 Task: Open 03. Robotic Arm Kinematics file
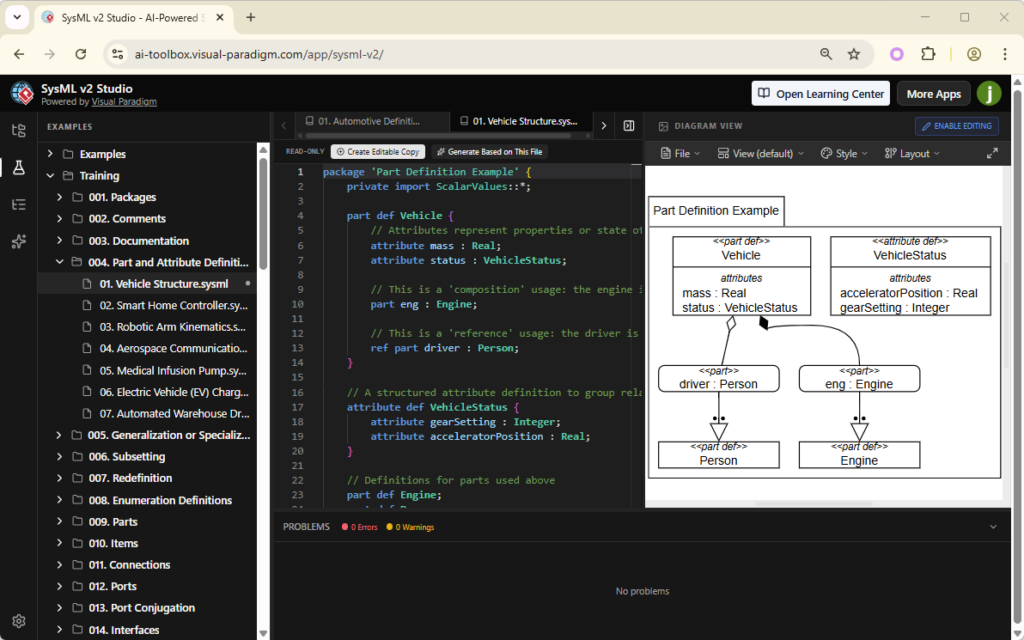[173, 327]
